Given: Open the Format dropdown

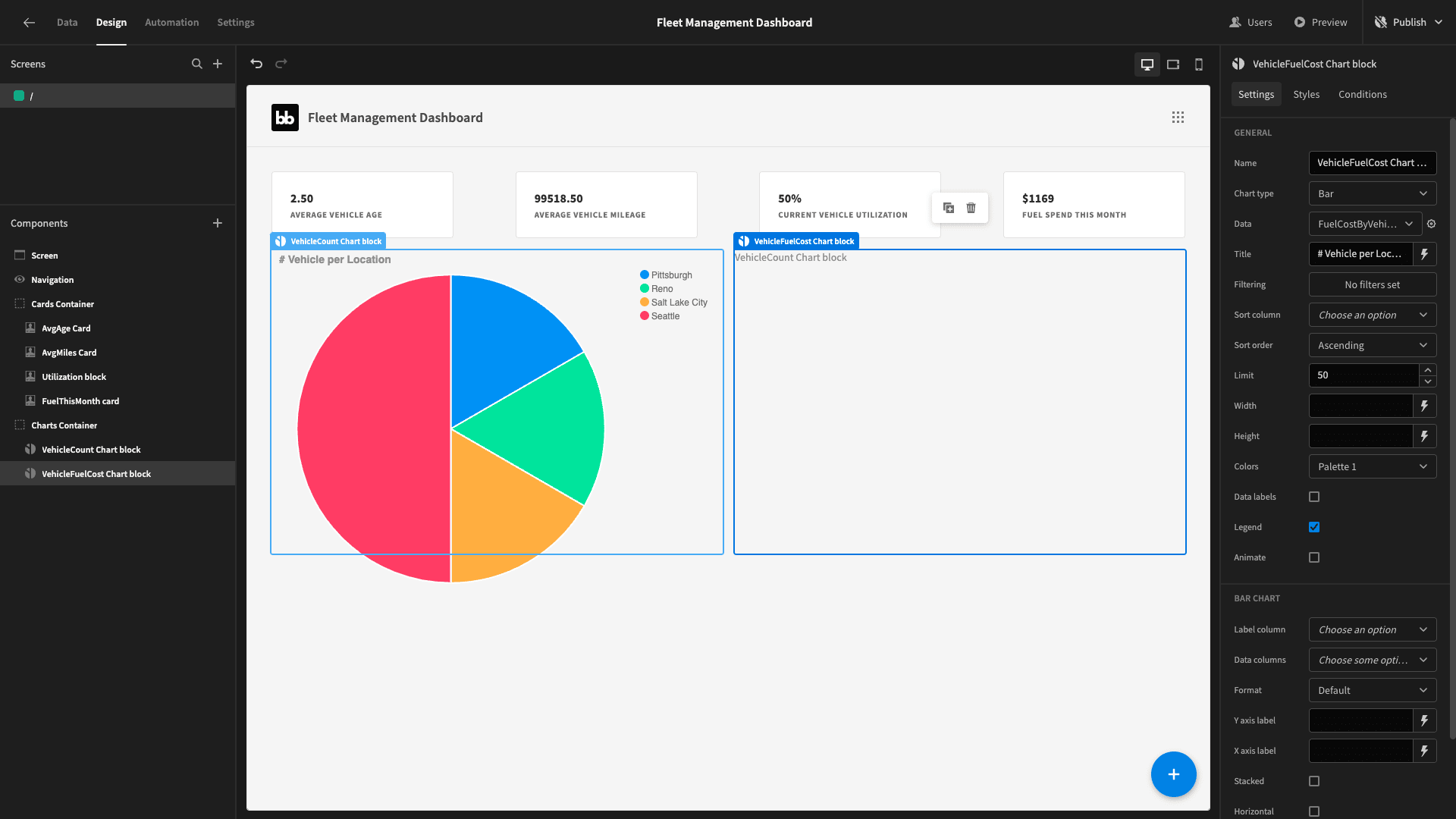Looking at the screenshot, I should 1373,690.
